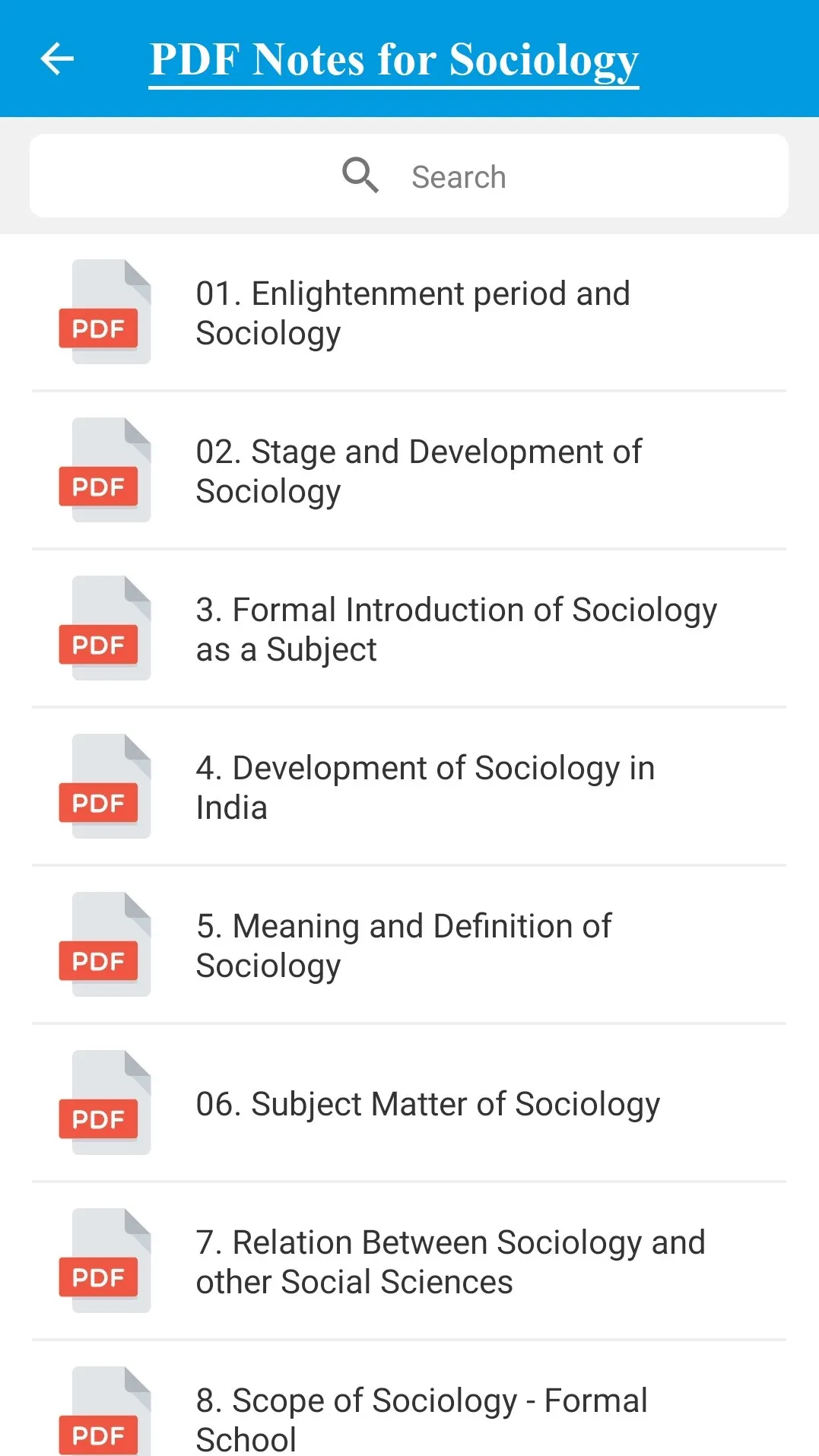Click the PDF icon for Subject Matter
The width and height of the screenshot is (819, 1456).
[x=105, y=1102]
